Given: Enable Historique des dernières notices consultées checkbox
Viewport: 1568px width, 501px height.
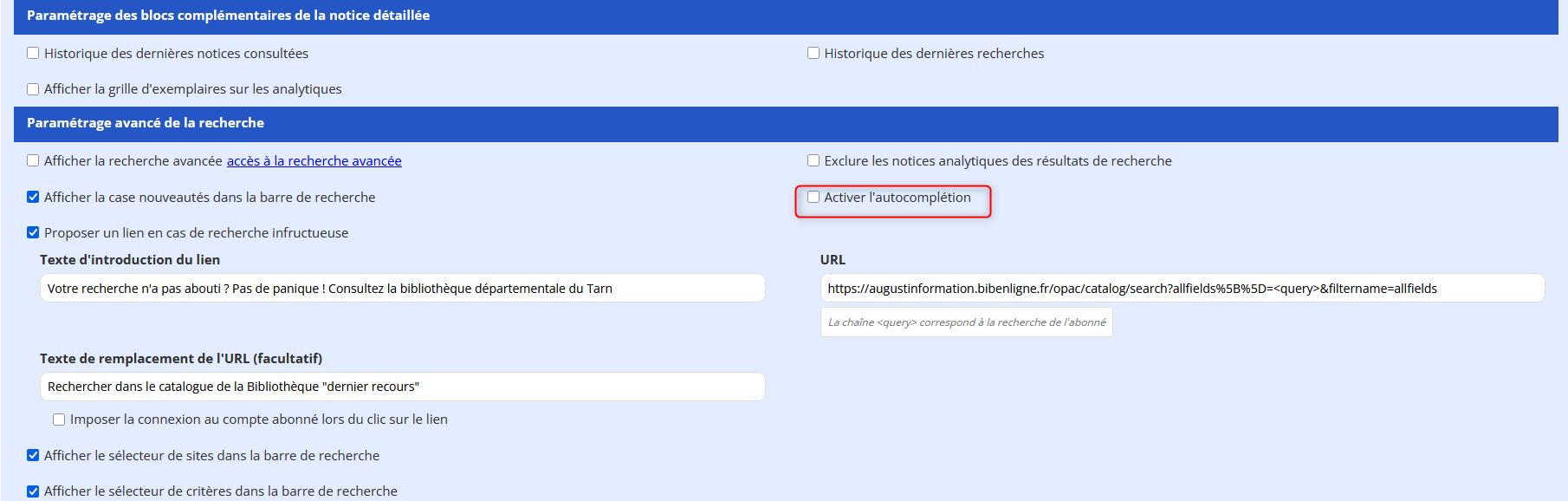Looking at the screenshot, I should [x=33, y=54].
